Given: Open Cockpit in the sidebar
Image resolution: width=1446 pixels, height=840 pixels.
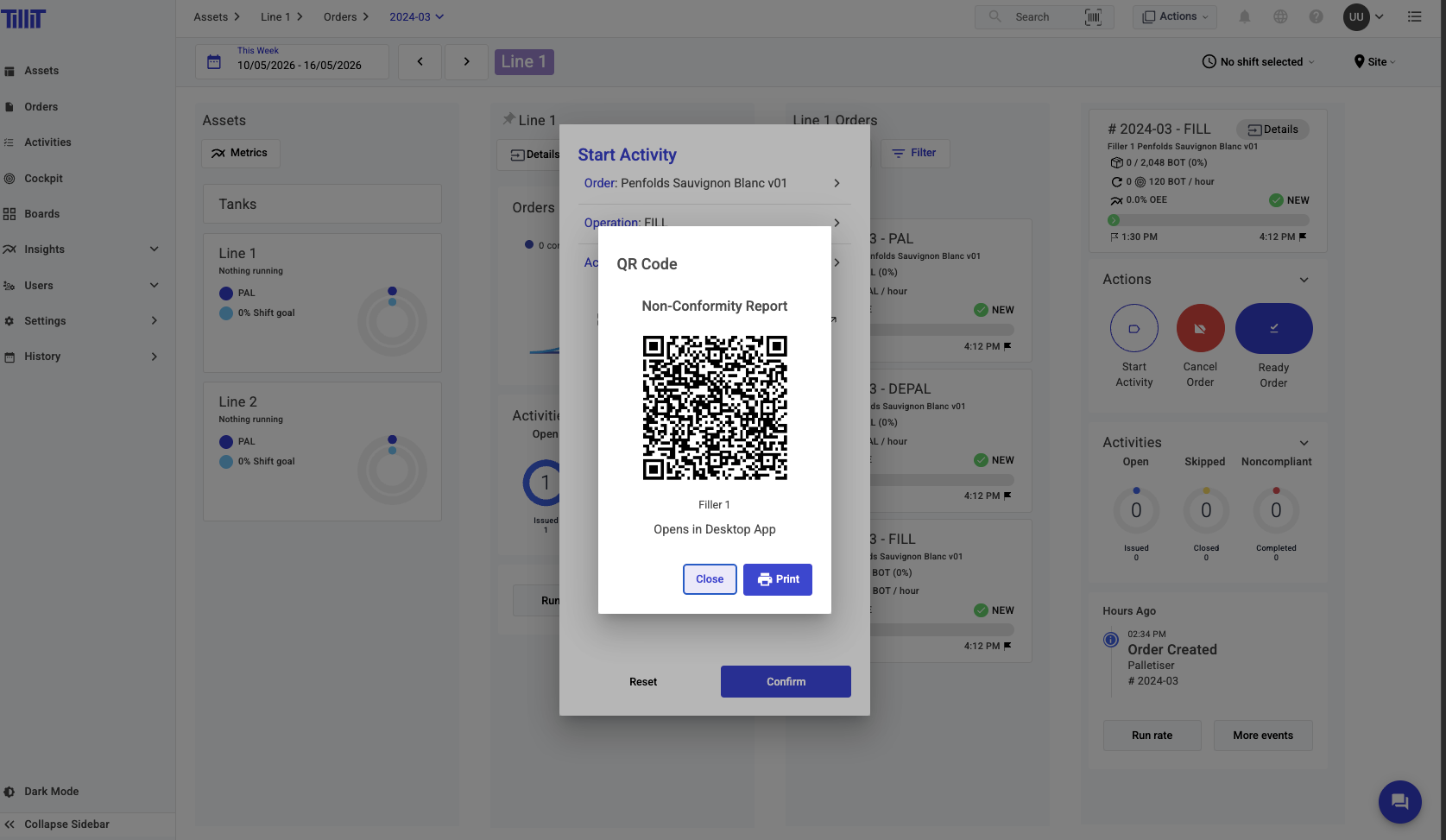Looking at the screenshot, I should tap(43, 179).
